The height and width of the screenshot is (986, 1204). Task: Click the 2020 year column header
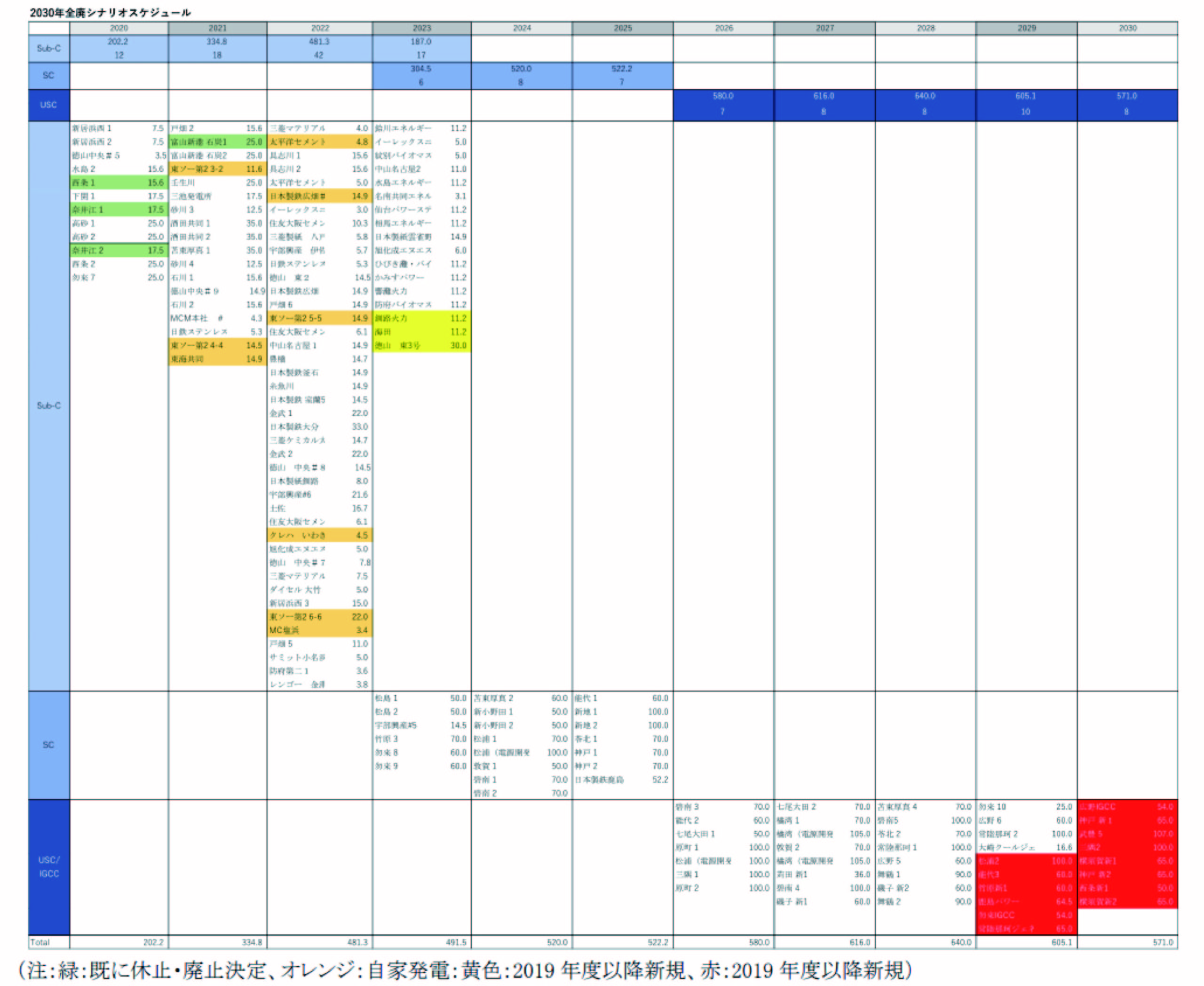pos(119,28)
